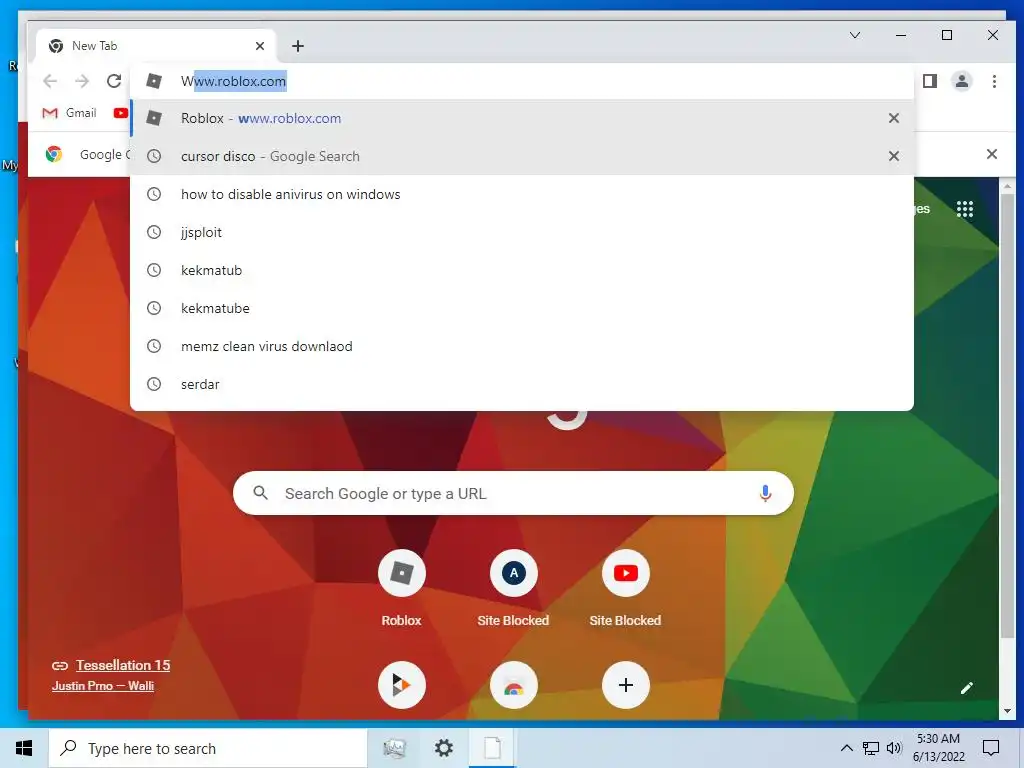This screenshot has height=768, width=1024.
Task: Open the Chrome three-dot menu
Action: tap(994, 81)
